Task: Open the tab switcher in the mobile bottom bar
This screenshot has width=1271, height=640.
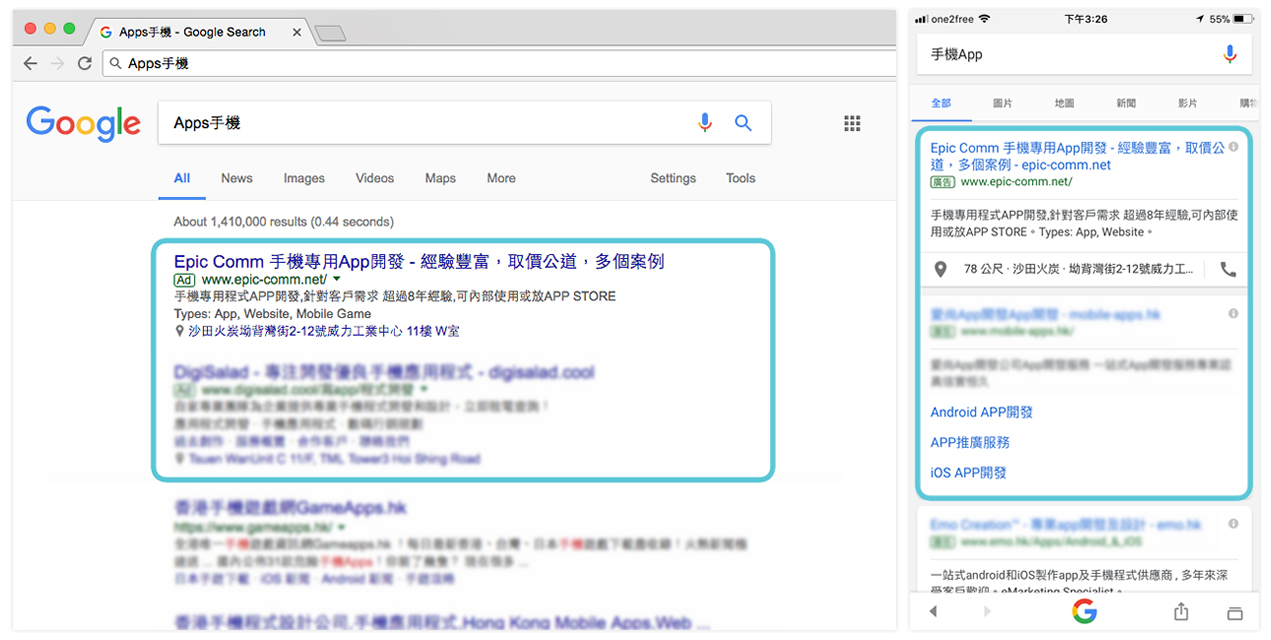Action: pos(1234,612)
